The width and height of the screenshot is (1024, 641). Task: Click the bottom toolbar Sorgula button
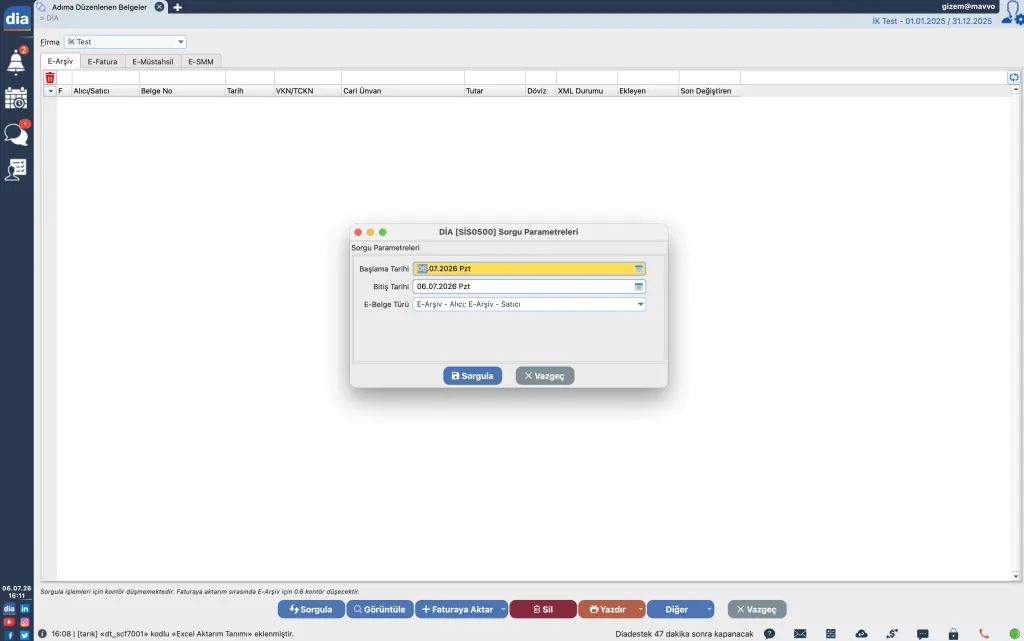pyautogui.click(x=311, y=609)
